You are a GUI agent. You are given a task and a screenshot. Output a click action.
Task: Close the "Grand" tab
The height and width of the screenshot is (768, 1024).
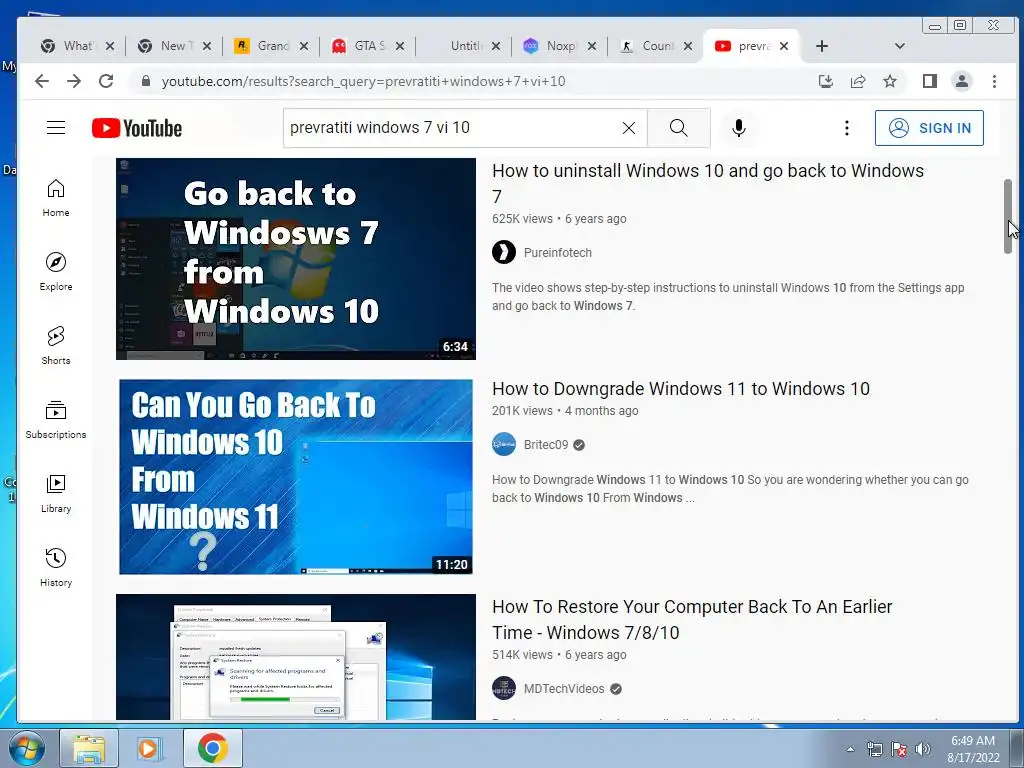click(x=304, y=46)
